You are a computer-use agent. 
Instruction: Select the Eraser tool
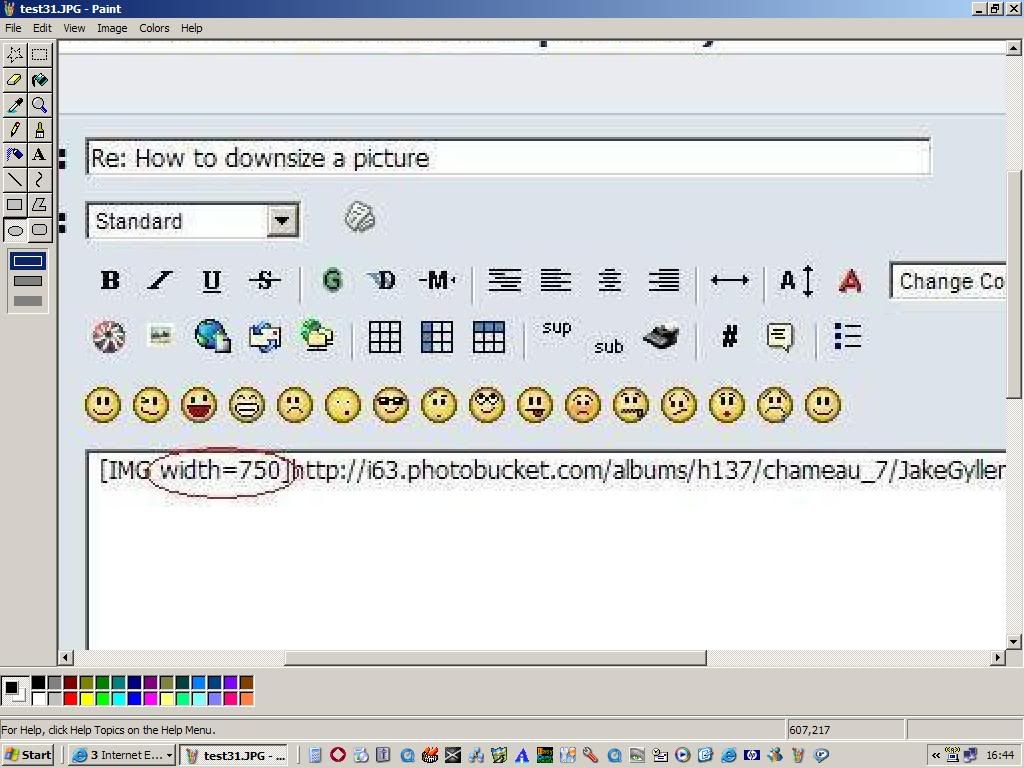click(15, 80)
